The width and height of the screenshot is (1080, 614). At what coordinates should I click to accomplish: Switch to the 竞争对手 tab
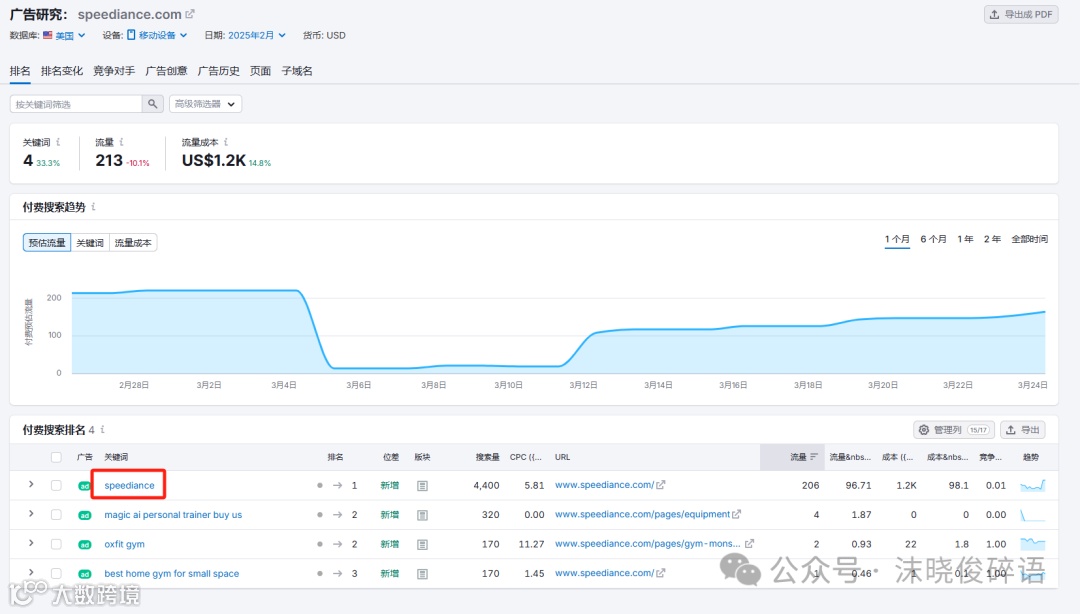(x=114, y=71)
